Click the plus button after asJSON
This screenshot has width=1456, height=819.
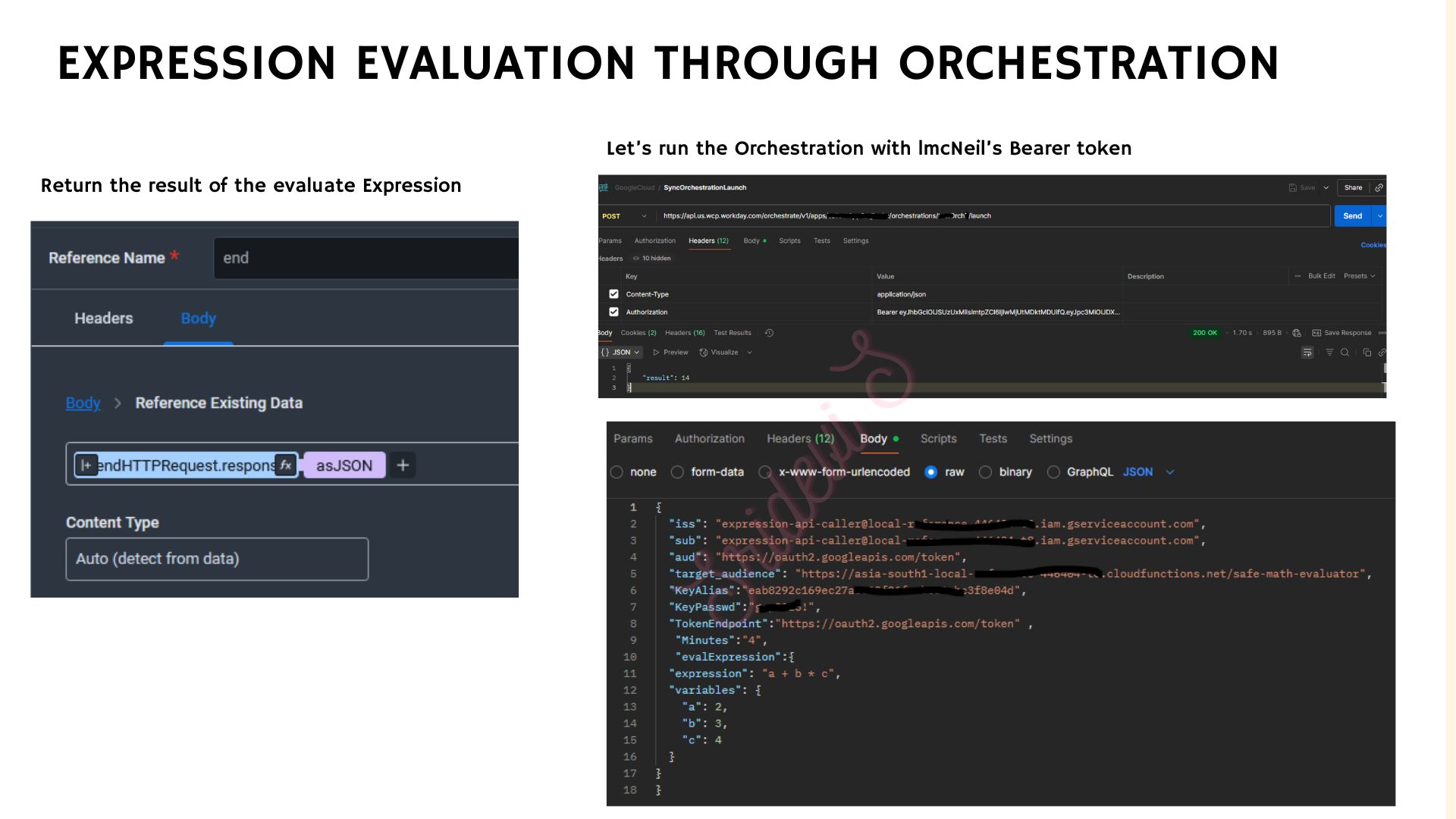pos(403,465)
